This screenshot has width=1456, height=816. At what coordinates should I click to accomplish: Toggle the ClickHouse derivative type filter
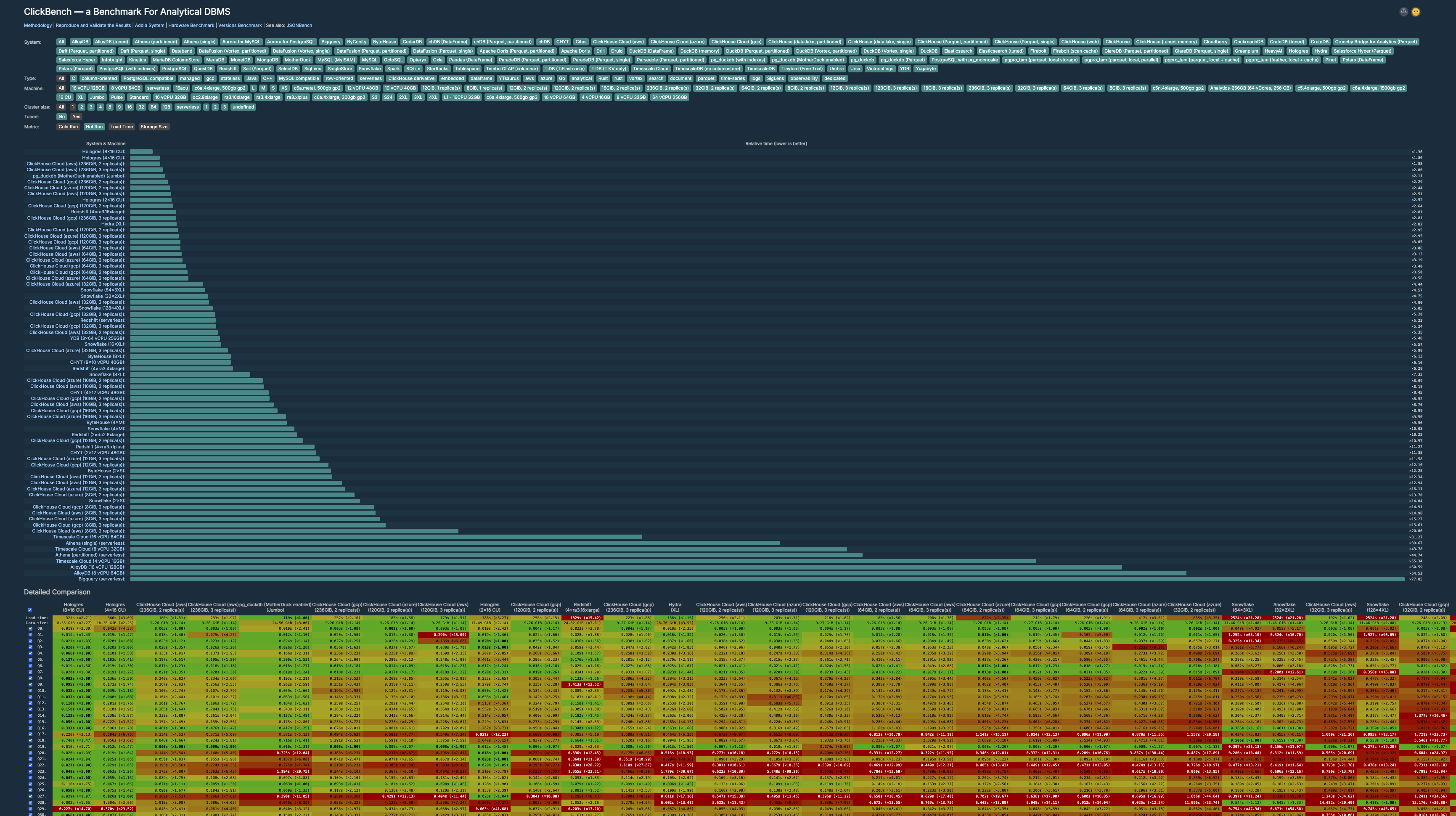coord(411,79)
